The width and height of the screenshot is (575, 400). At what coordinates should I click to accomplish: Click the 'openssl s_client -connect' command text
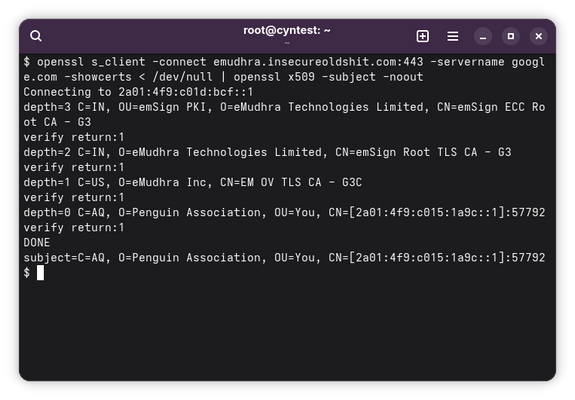click(x=121, y=62)
